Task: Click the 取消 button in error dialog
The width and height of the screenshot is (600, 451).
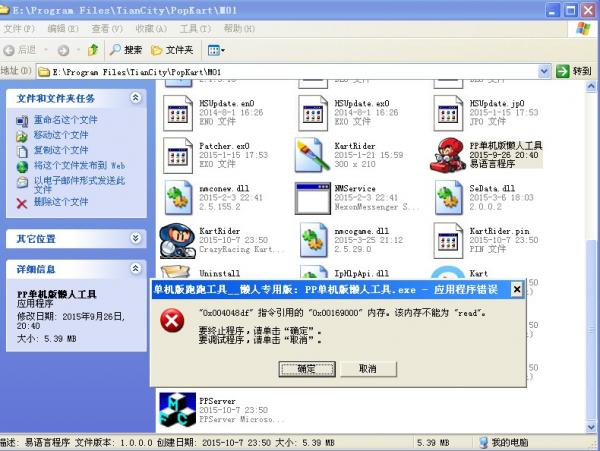Action: [x=368, y=369]
